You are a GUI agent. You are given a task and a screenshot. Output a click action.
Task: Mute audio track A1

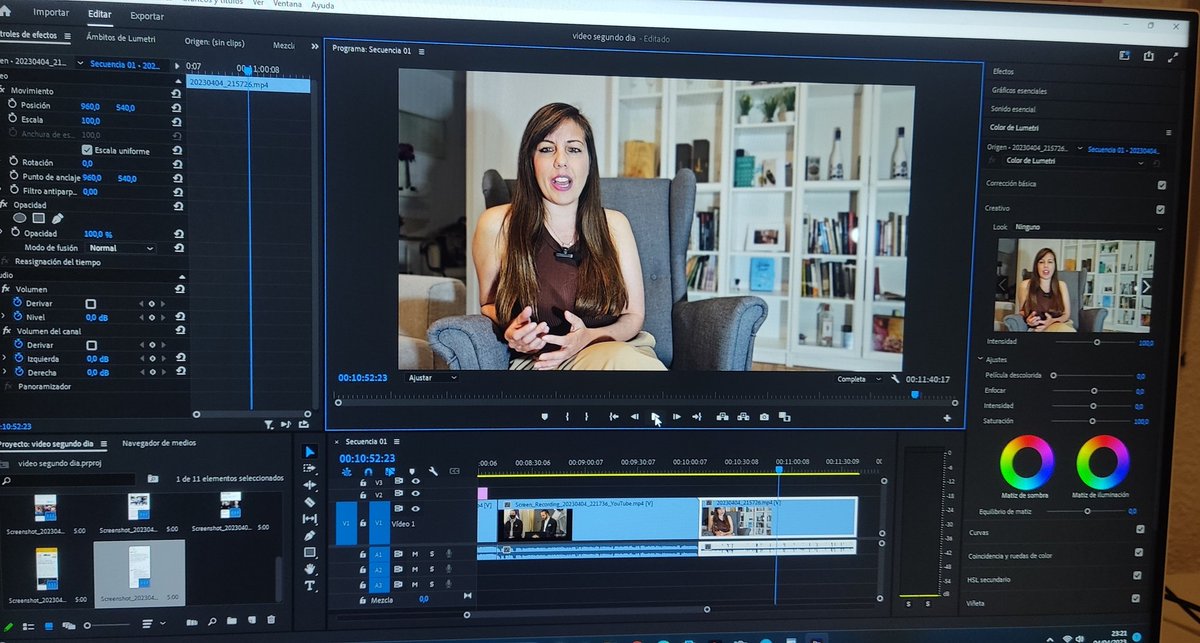(415, 553)
